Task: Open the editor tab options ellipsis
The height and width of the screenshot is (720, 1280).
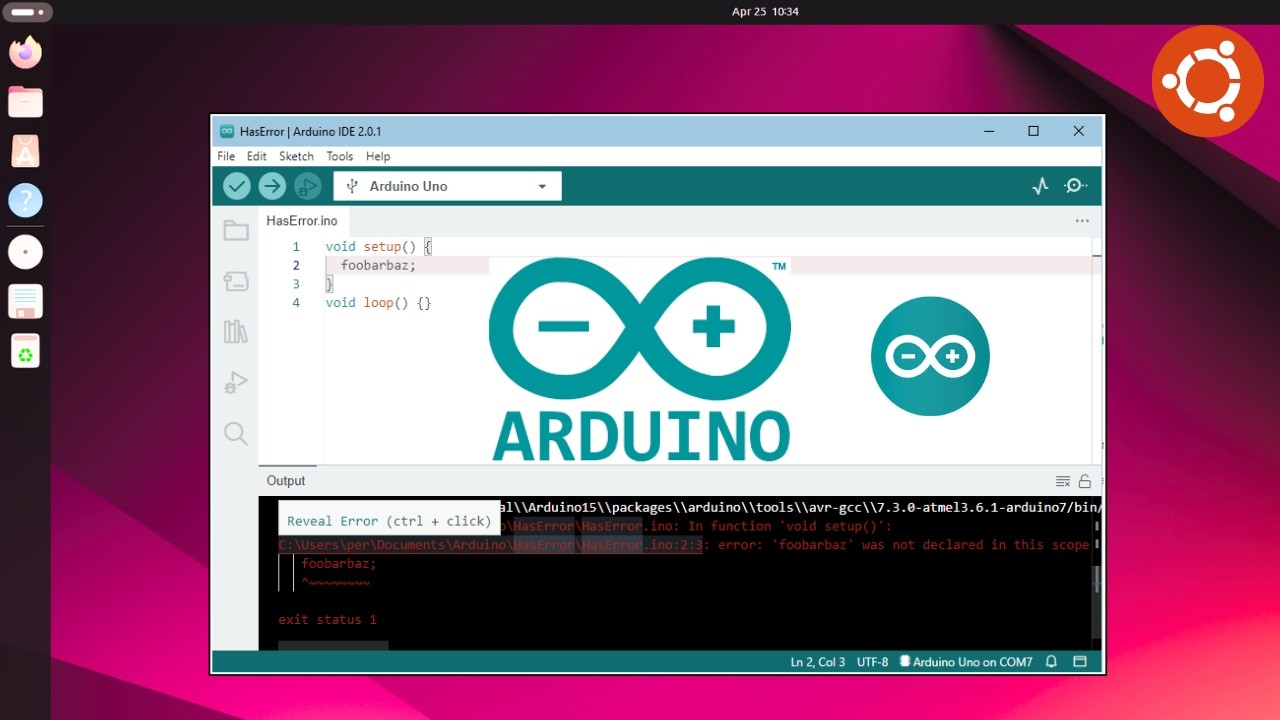Action: [x=1082, y=221]
